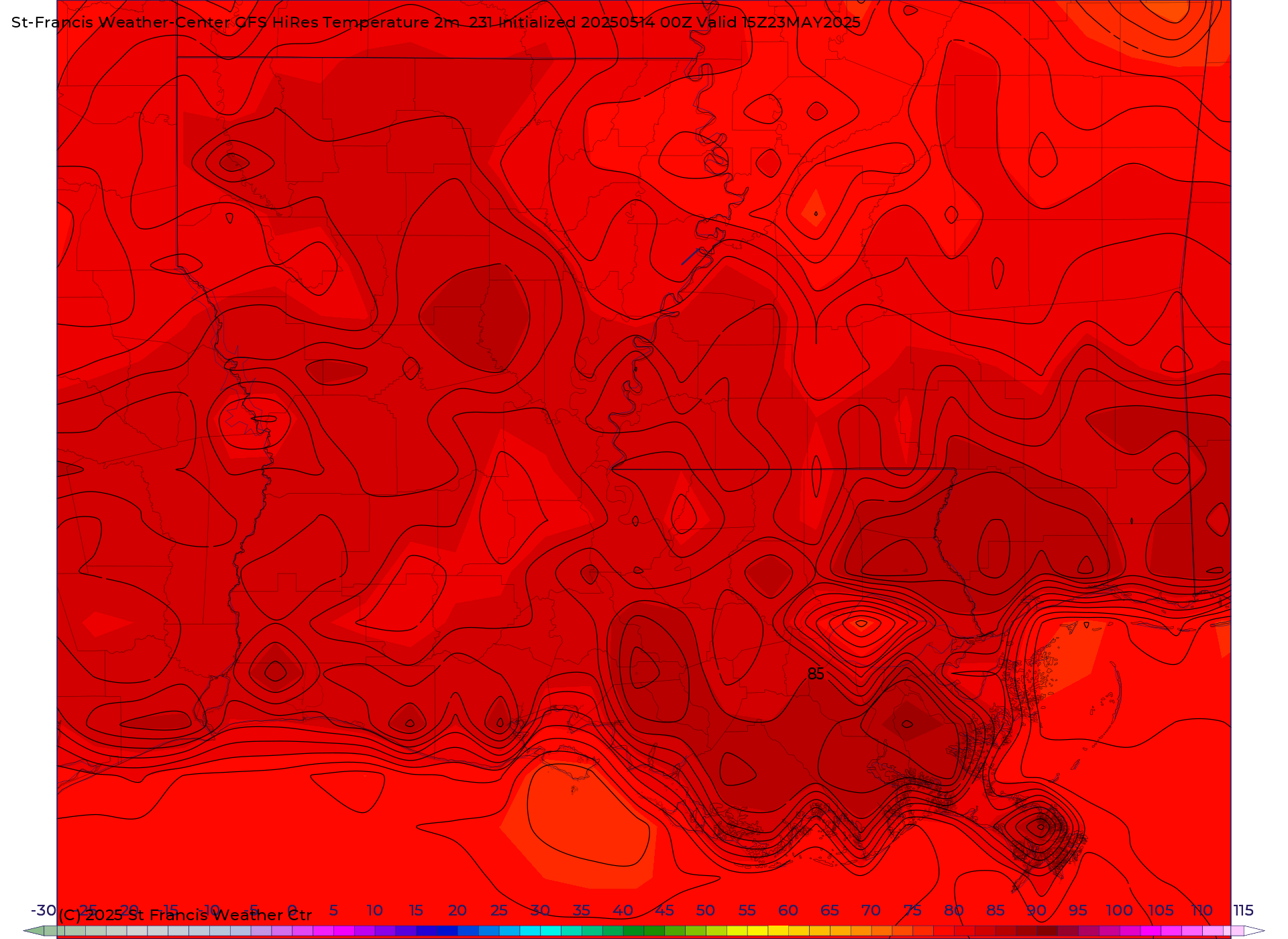Screen dimensions: 1288x939
Task: Click the 20 color scale label
Action: tap(458, 911)
